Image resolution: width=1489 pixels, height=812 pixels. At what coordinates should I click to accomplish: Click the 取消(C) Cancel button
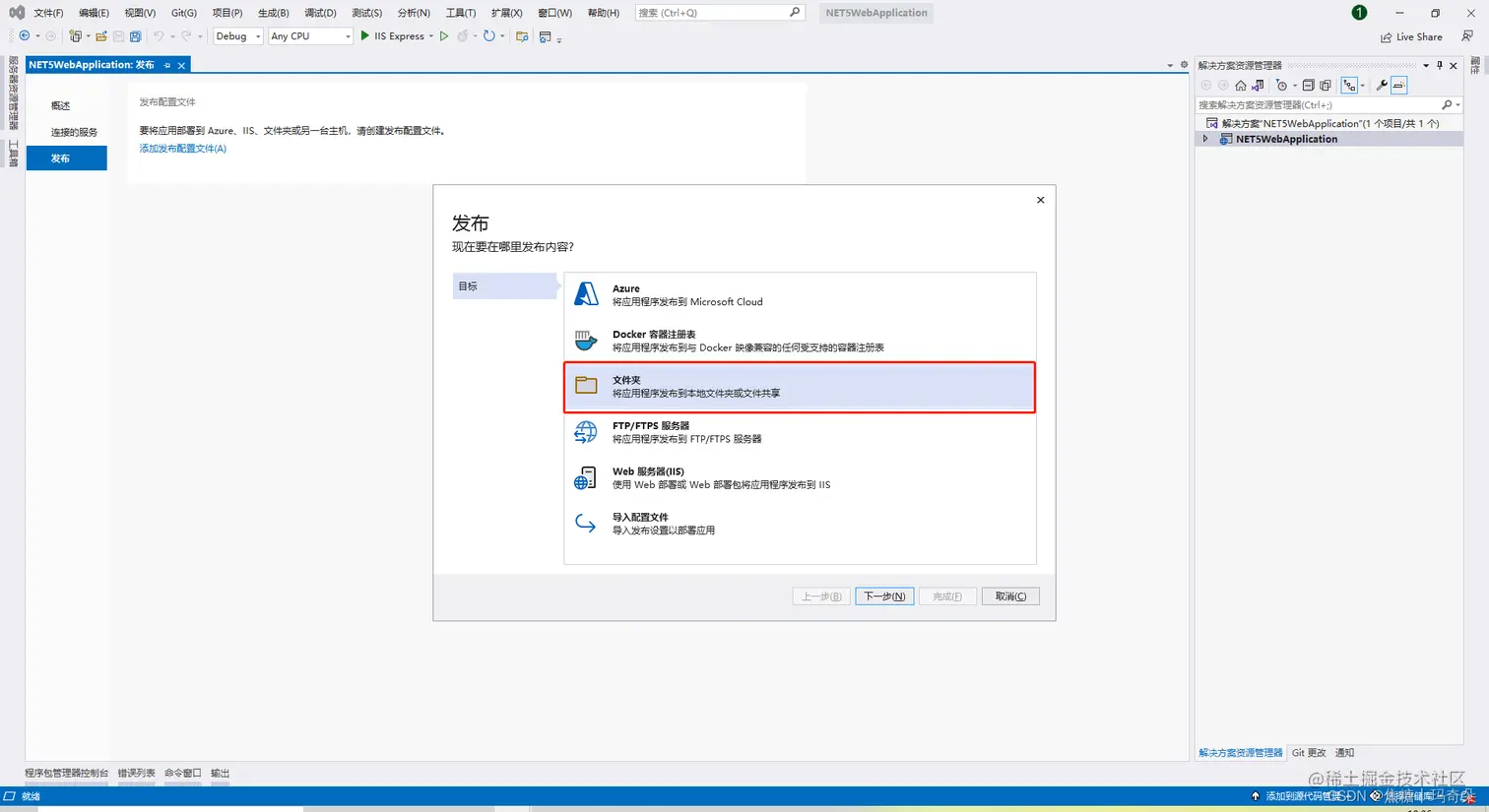click(1010, 596)
